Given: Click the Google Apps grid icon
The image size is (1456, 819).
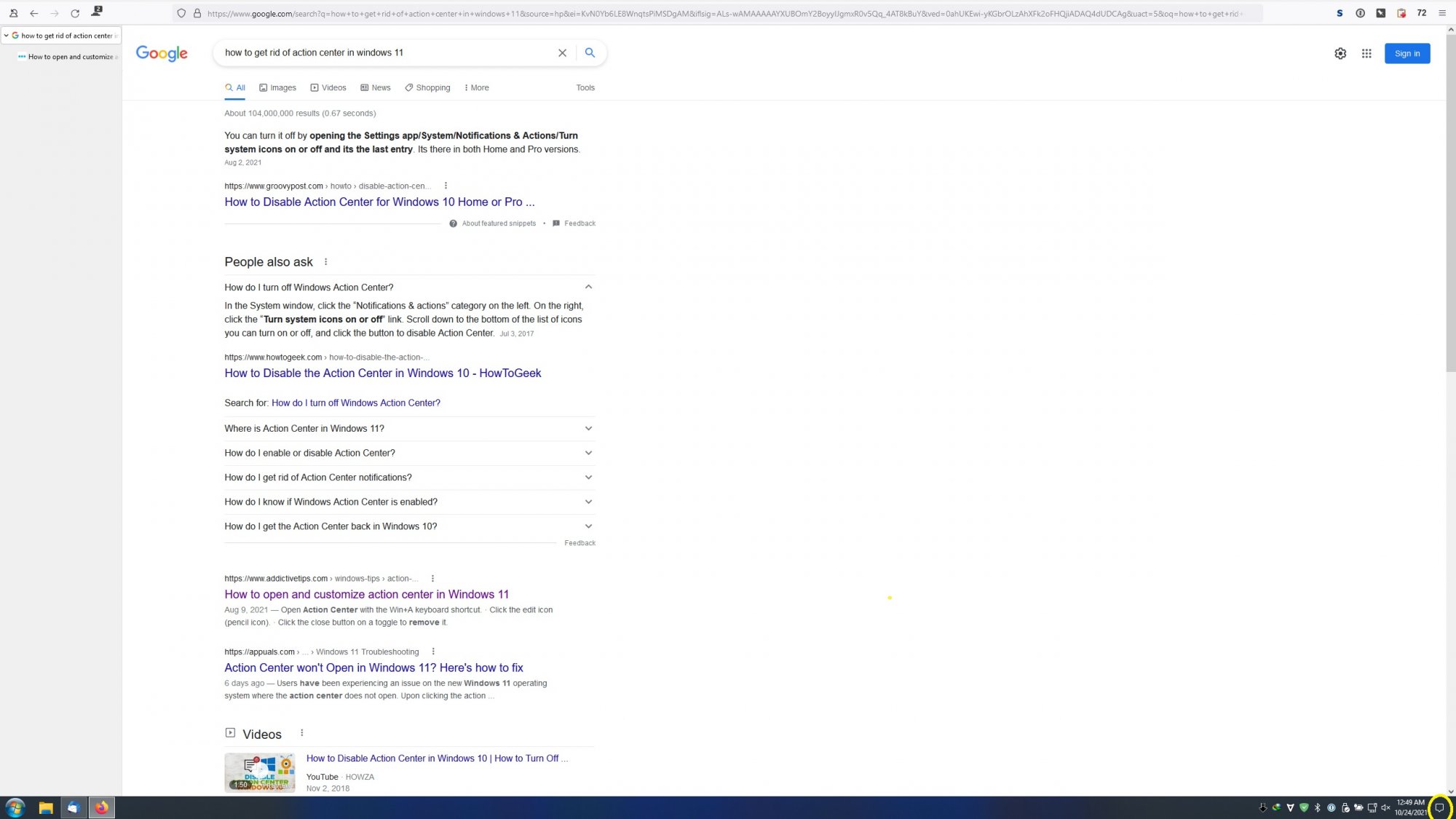Looking at the screenshot, I should click(x=1366, y=53).
